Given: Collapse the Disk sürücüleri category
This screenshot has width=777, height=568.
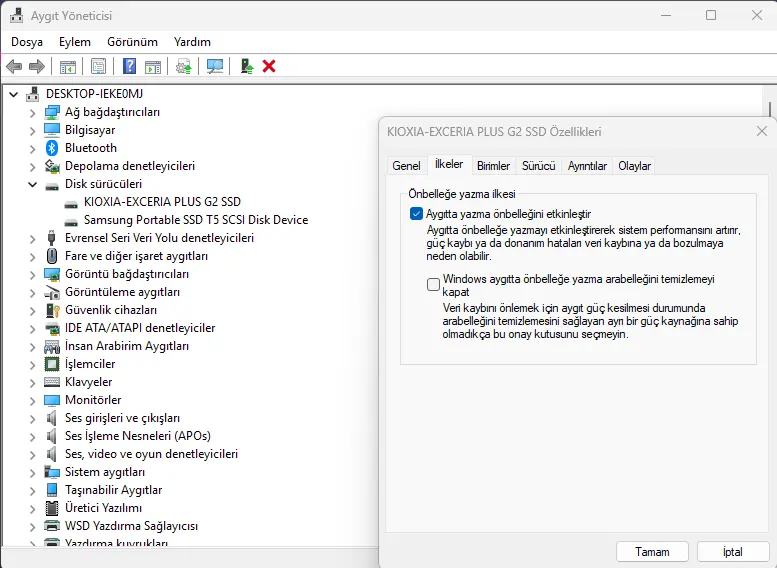Looking at the screenshot, I should [32, 184].
